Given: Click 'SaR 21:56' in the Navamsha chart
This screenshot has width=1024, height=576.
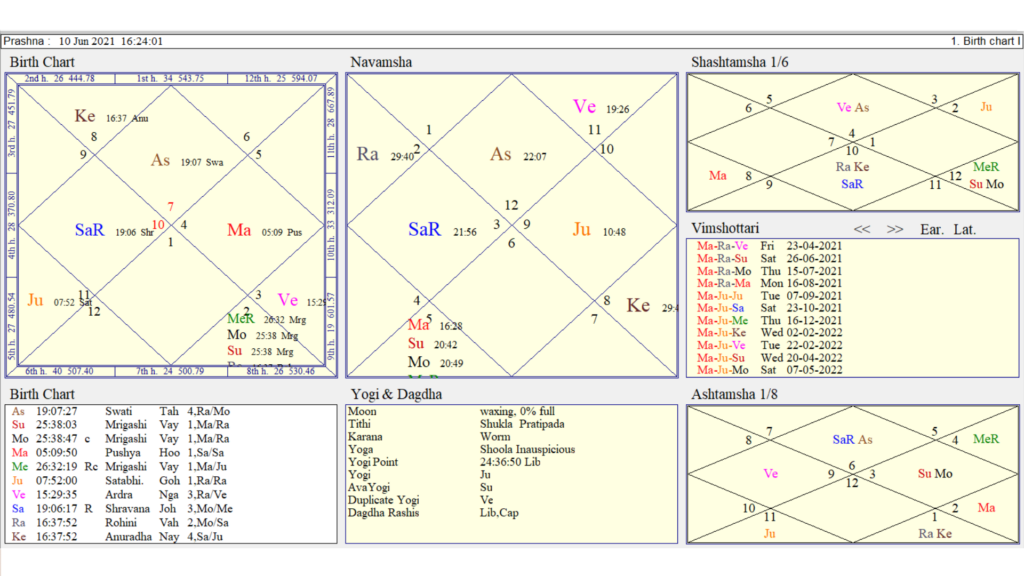Looking at the screenshot, I should click(442, 230).
